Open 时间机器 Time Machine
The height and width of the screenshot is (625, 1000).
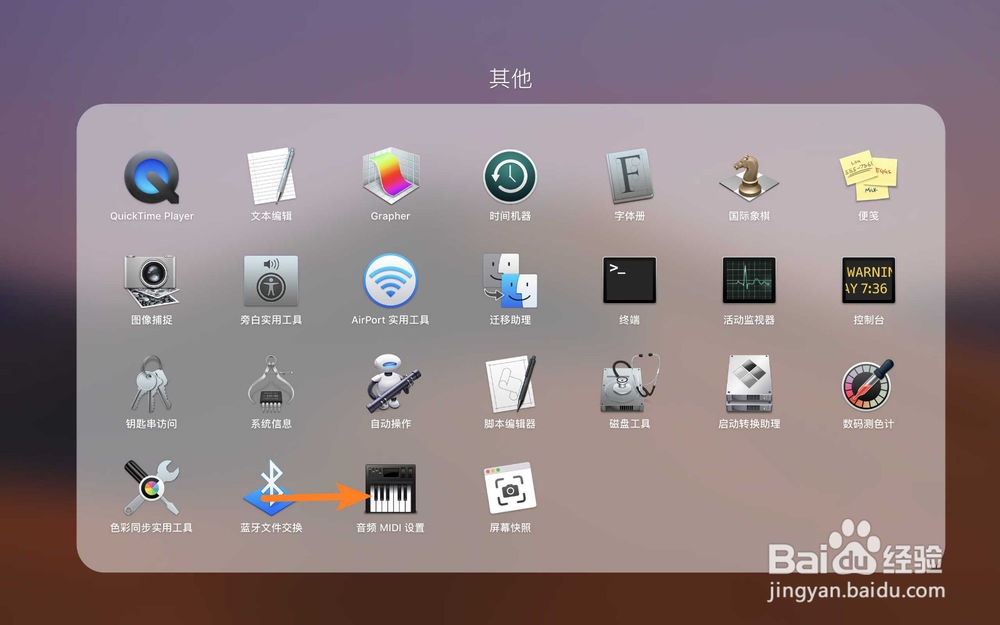coord(510,177)
